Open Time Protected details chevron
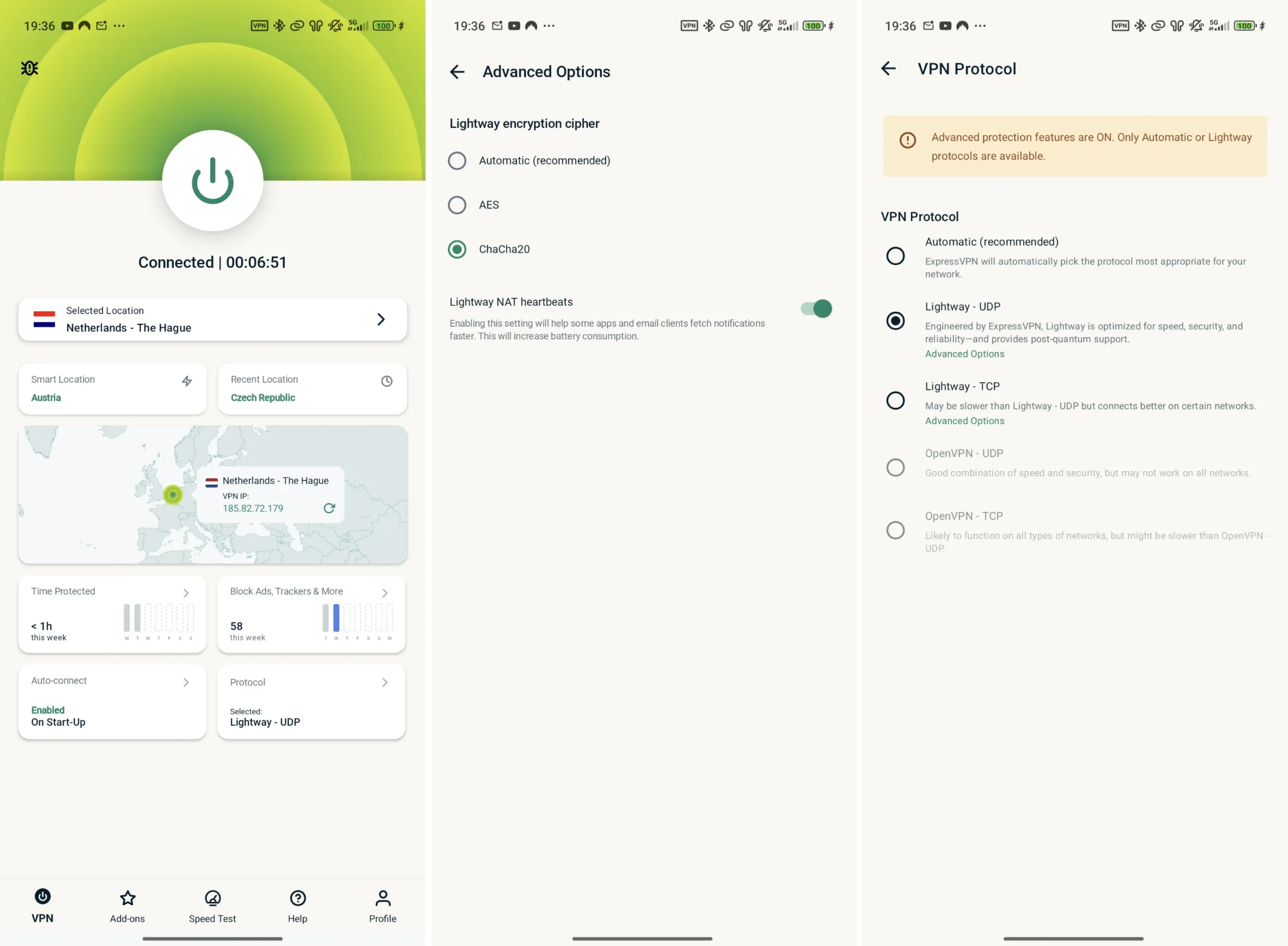The width and height of the screenshot is (1288, 946). [x=186, y=593]
